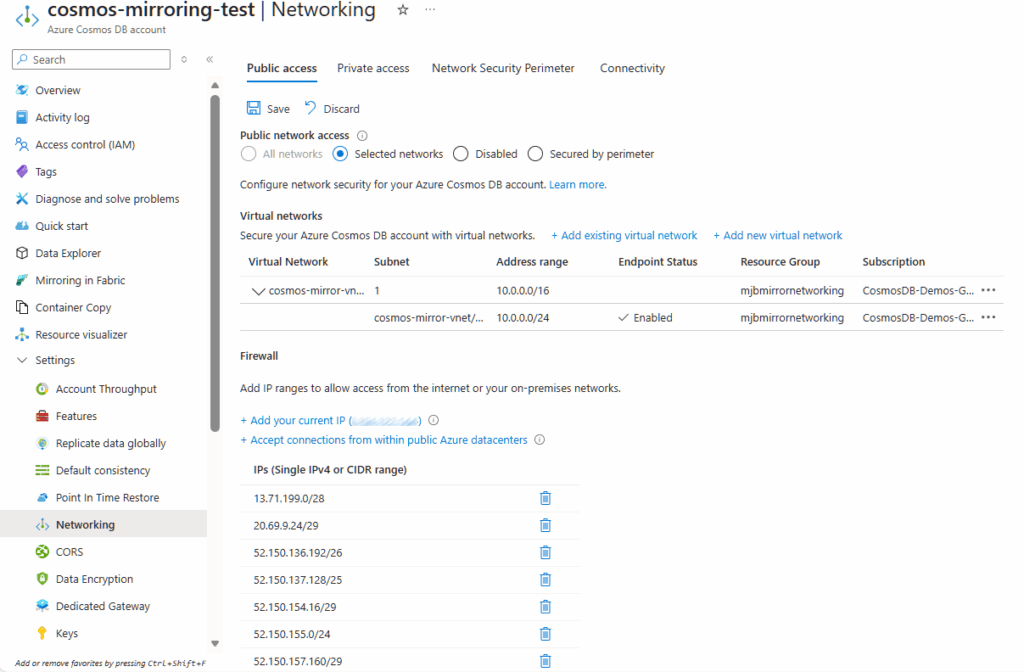Select the Disabled radio option
Viewport: 1024px width, 672px height.
click(461, 154)
